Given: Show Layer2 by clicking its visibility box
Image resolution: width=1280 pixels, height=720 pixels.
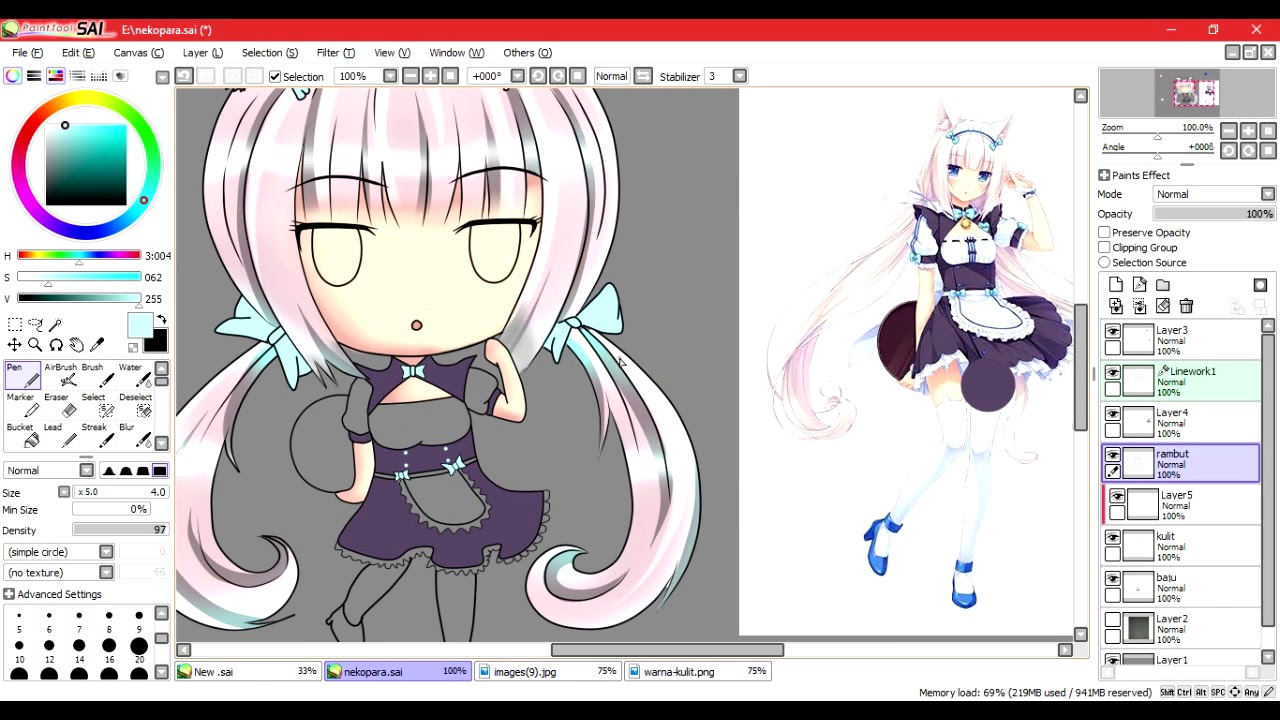Looking at the screenshot, I should [1113, 620].
